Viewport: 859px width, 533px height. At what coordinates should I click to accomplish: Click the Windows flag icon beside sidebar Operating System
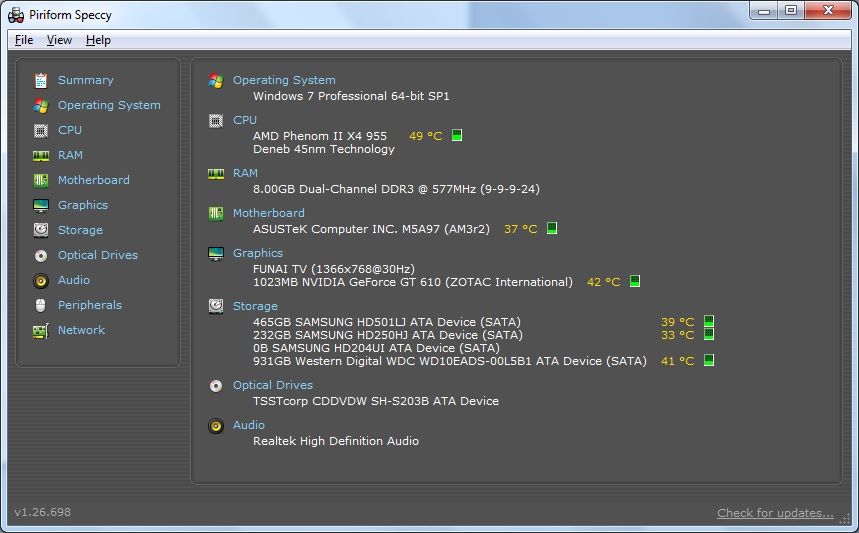(x=41, y=105)
